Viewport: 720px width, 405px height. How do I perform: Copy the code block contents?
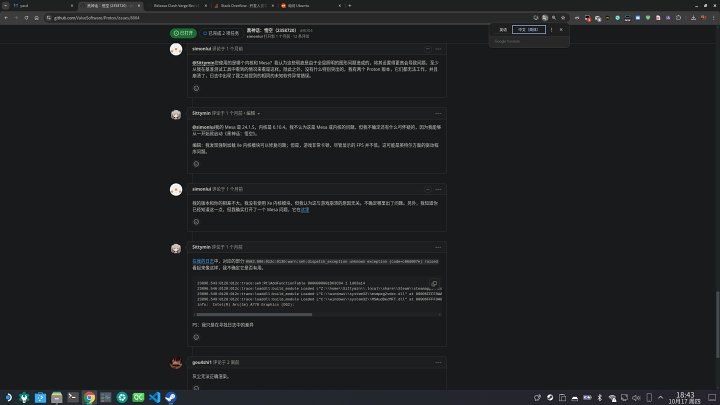434,283
